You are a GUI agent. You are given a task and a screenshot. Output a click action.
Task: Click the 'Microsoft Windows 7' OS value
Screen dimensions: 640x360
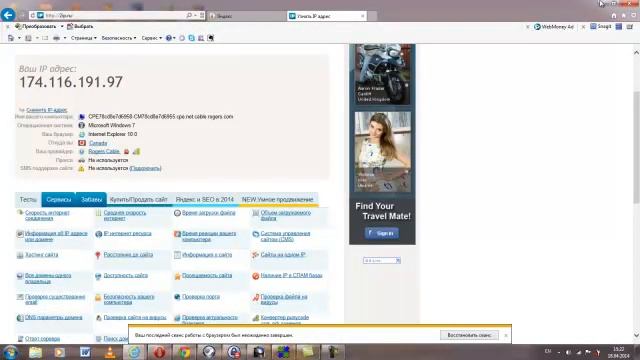point(111,125)
